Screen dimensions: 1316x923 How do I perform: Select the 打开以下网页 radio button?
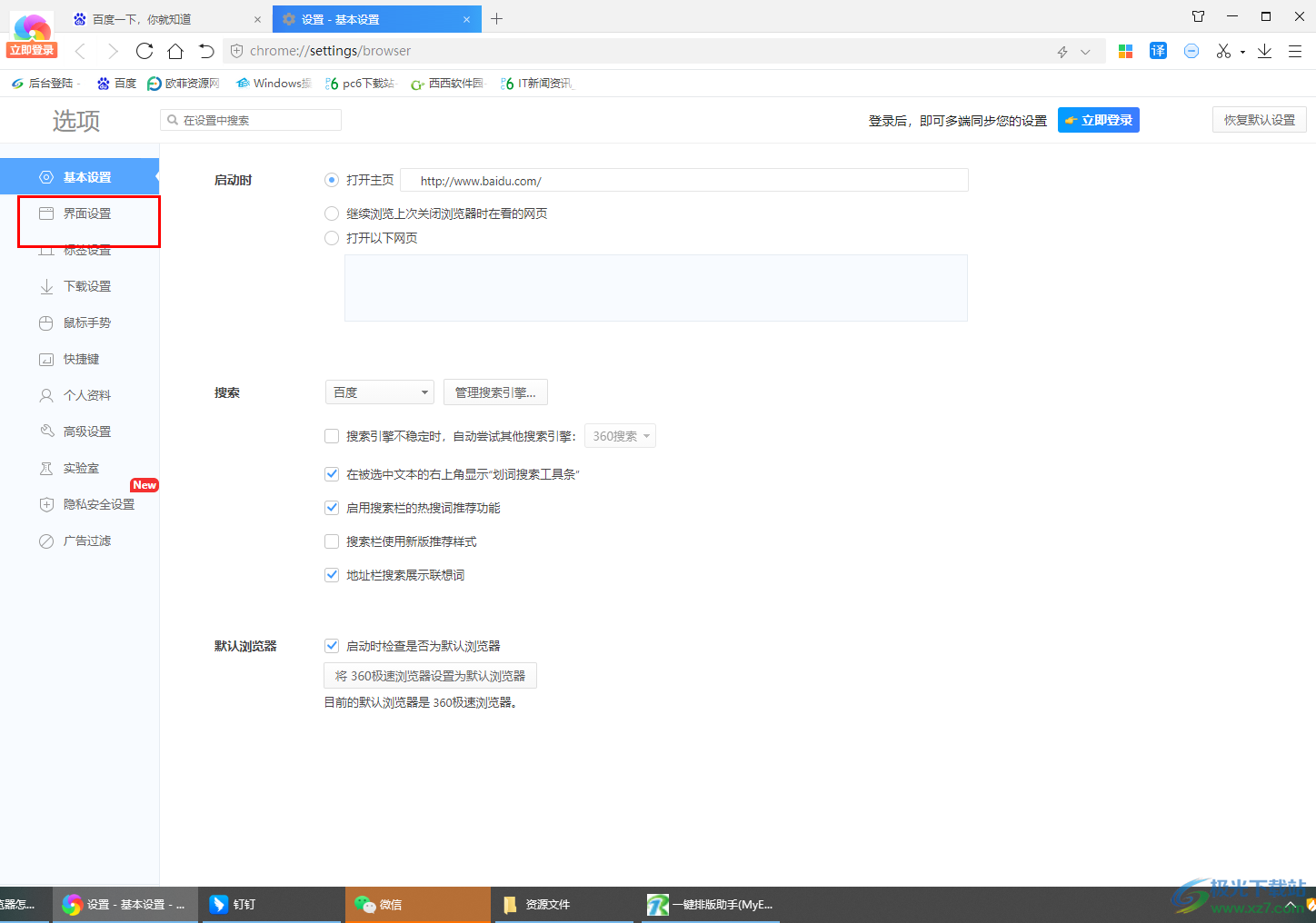[332, 238]
